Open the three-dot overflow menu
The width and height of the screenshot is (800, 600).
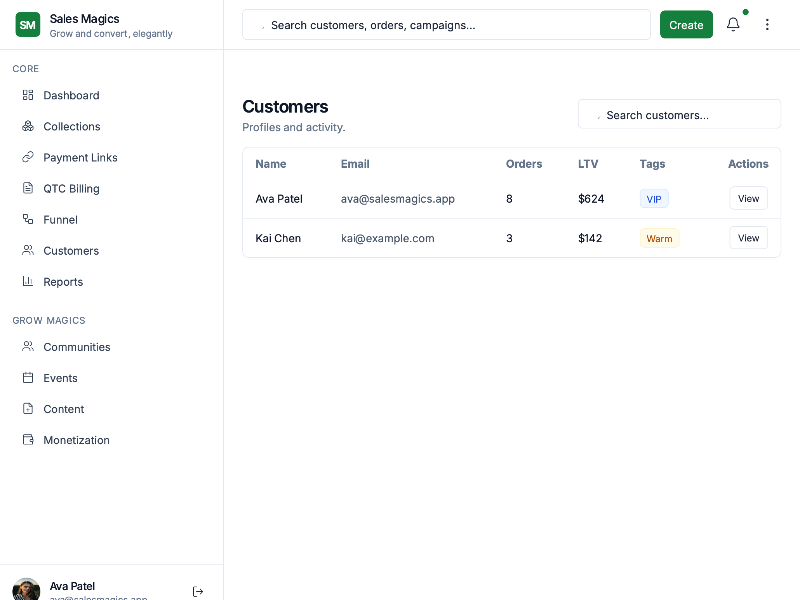tap(767, 24)
